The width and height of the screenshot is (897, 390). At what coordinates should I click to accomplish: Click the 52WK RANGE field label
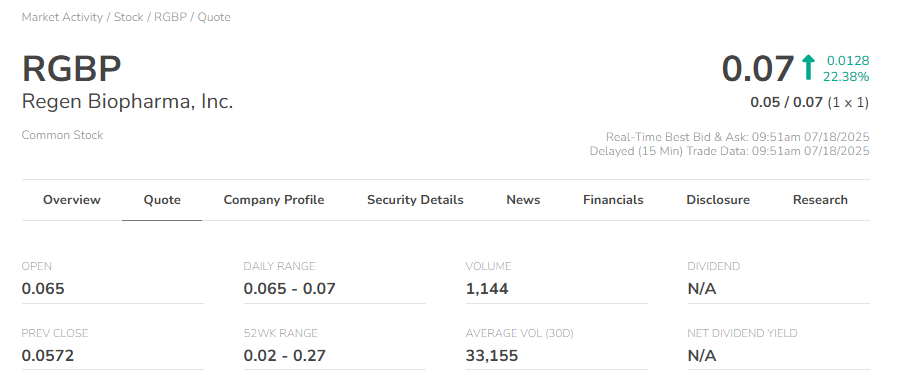click(280, 333)
